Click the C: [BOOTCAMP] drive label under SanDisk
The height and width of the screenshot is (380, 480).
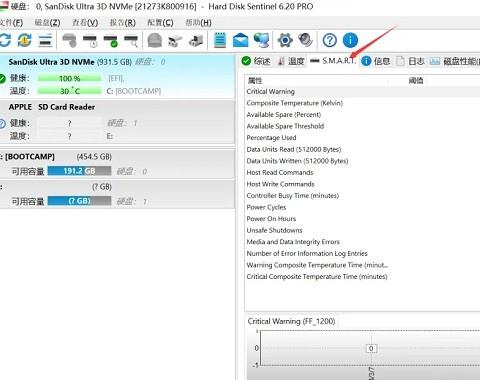[133, 91]
